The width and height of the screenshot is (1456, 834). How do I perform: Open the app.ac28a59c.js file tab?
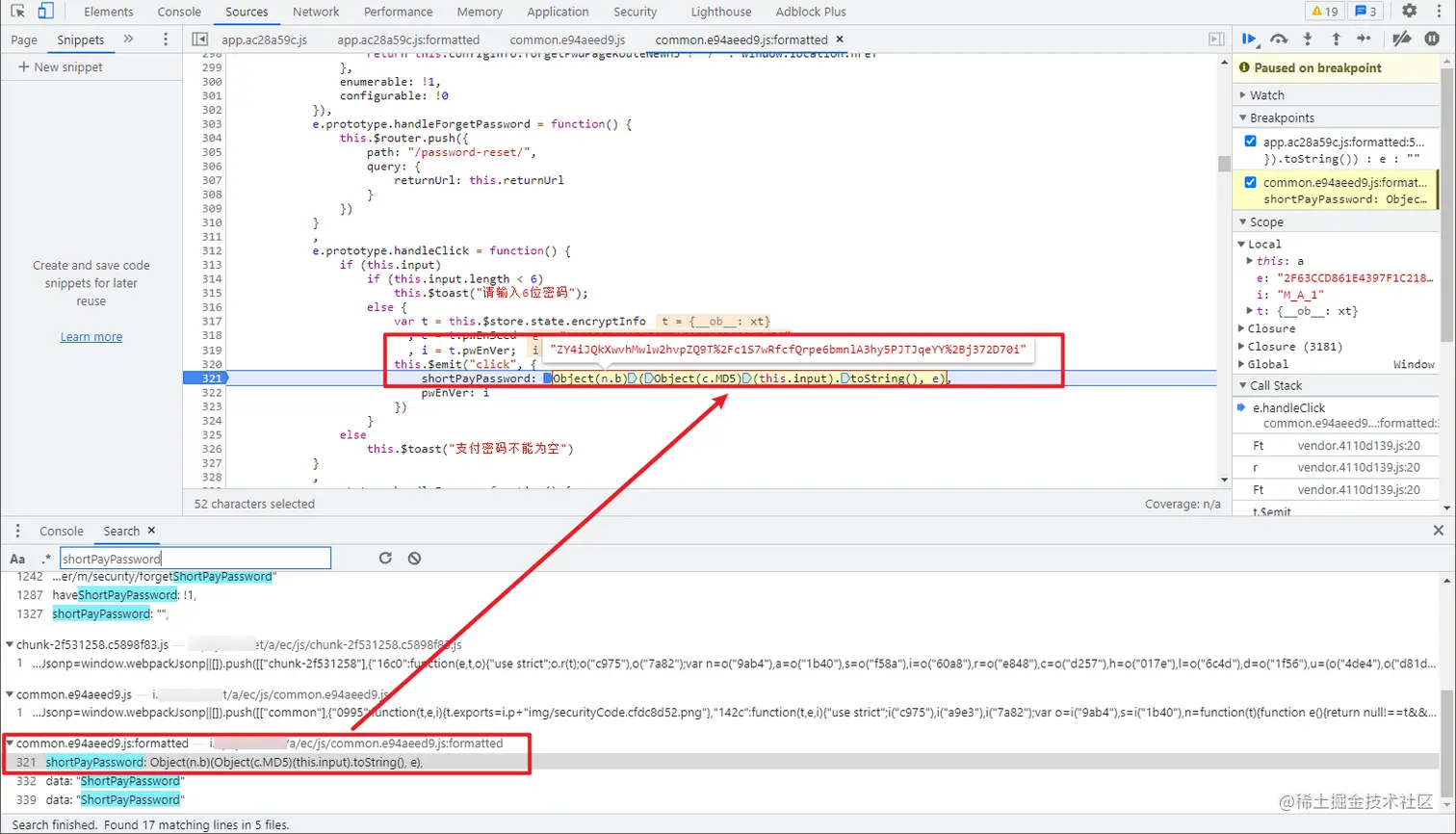click(264, 39)
